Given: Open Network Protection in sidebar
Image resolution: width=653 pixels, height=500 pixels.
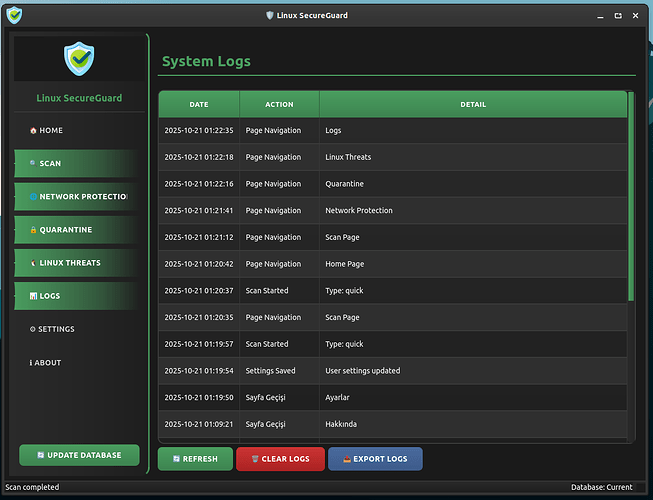Looking at the screenshot, I should pos(75,197).
